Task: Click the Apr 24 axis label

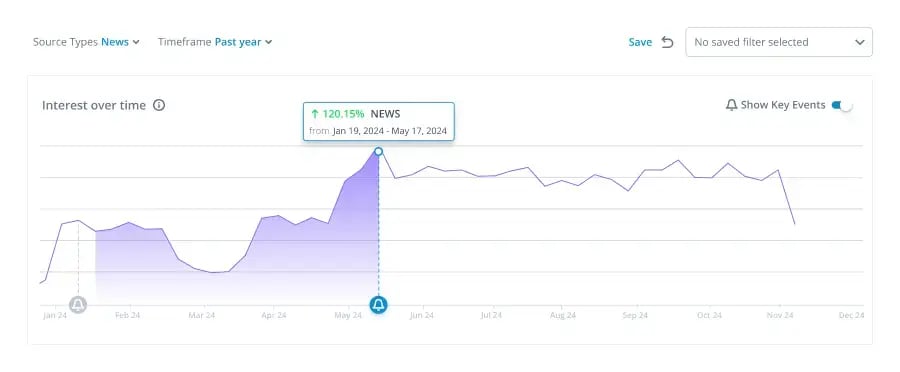Action: 274,315
